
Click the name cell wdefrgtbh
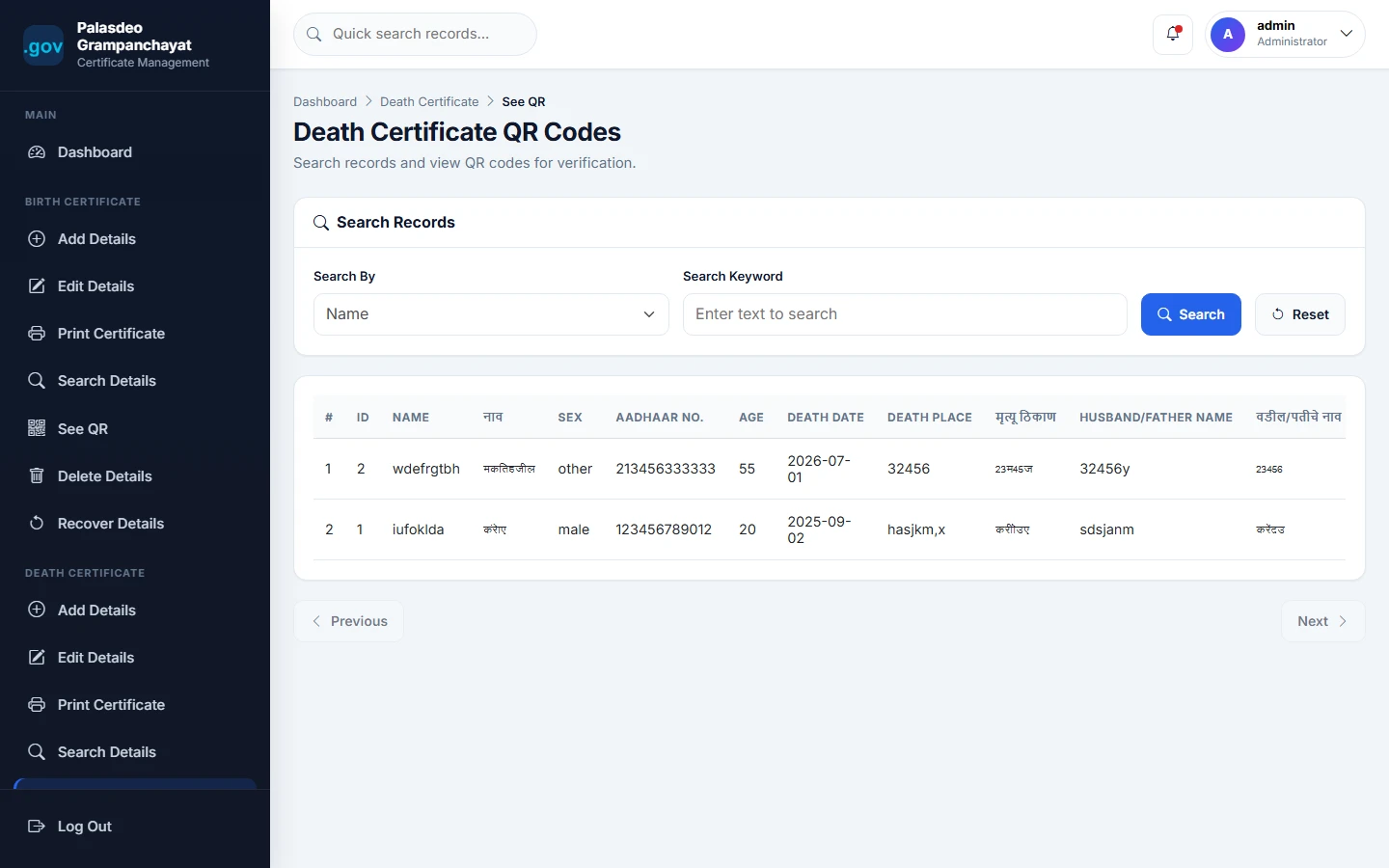426,469
